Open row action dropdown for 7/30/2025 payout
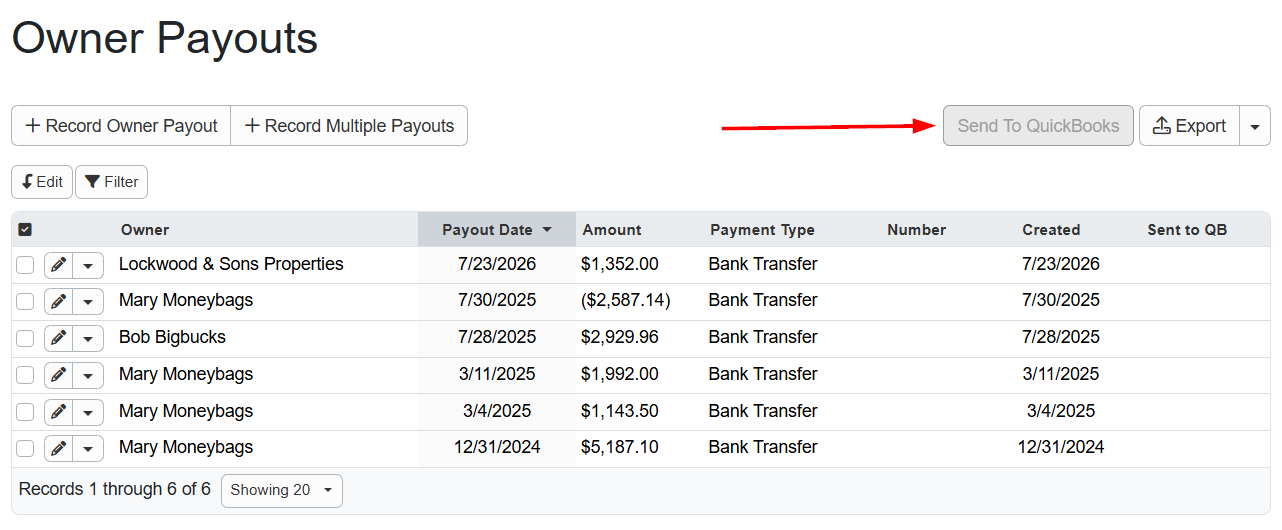Viewport: 1282px width, 530px height. coord(89,301)
